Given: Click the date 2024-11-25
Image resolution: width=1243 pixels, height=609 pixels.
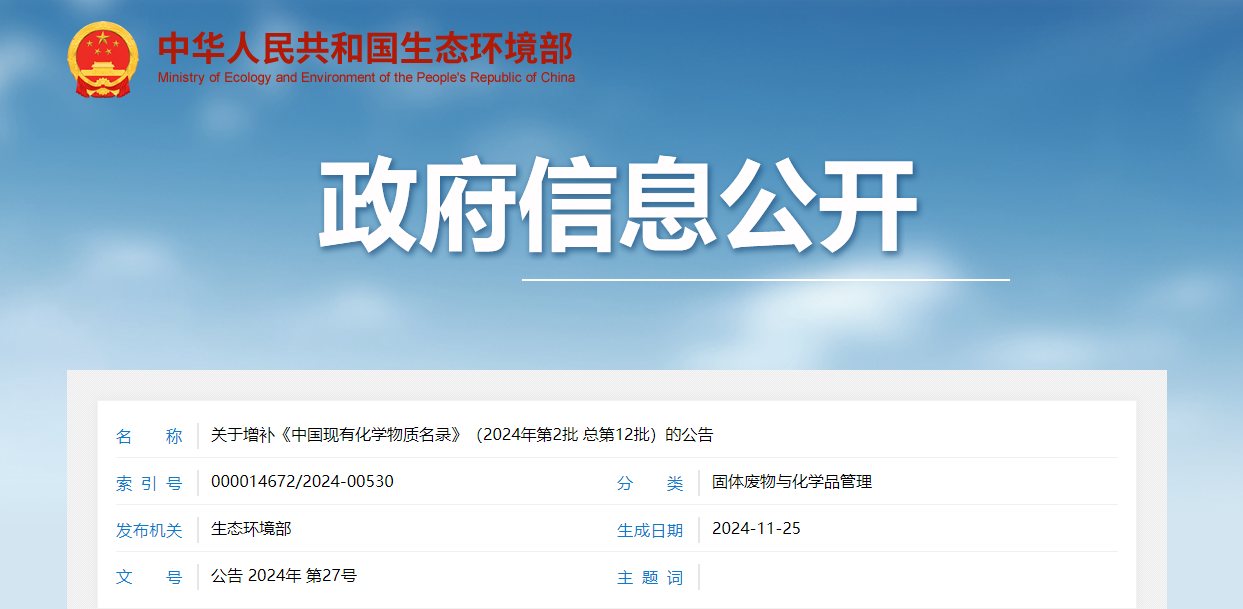Looking at the screenshot, I should 755,530.
